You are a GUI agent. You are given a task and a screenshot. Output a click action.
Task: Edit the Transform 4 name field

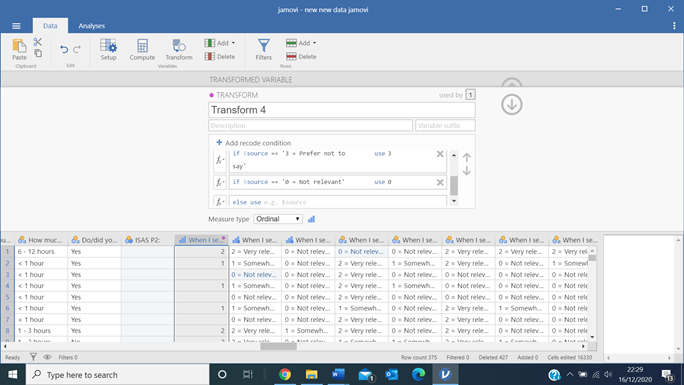342,110
